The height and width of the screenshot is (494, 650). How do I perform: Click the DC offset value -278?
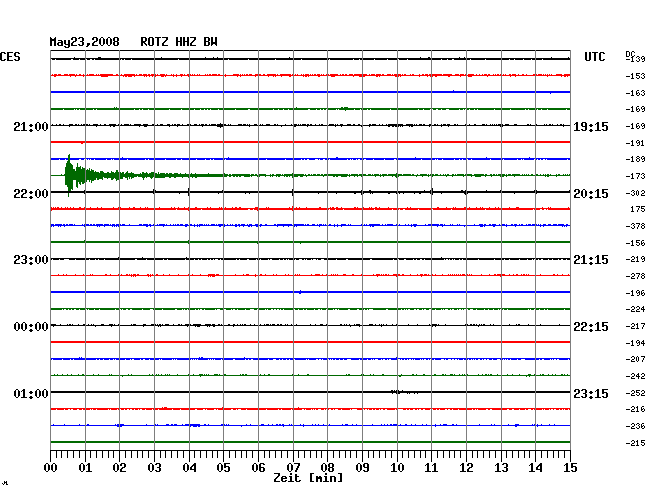[635, 276]
